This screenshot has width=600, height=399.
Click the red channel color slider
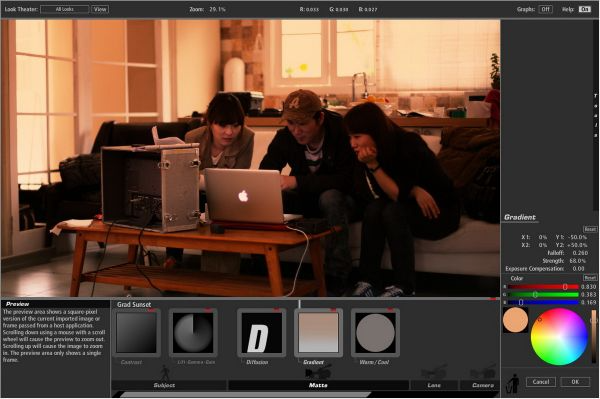pyautogui.click(x=543, y=287)
